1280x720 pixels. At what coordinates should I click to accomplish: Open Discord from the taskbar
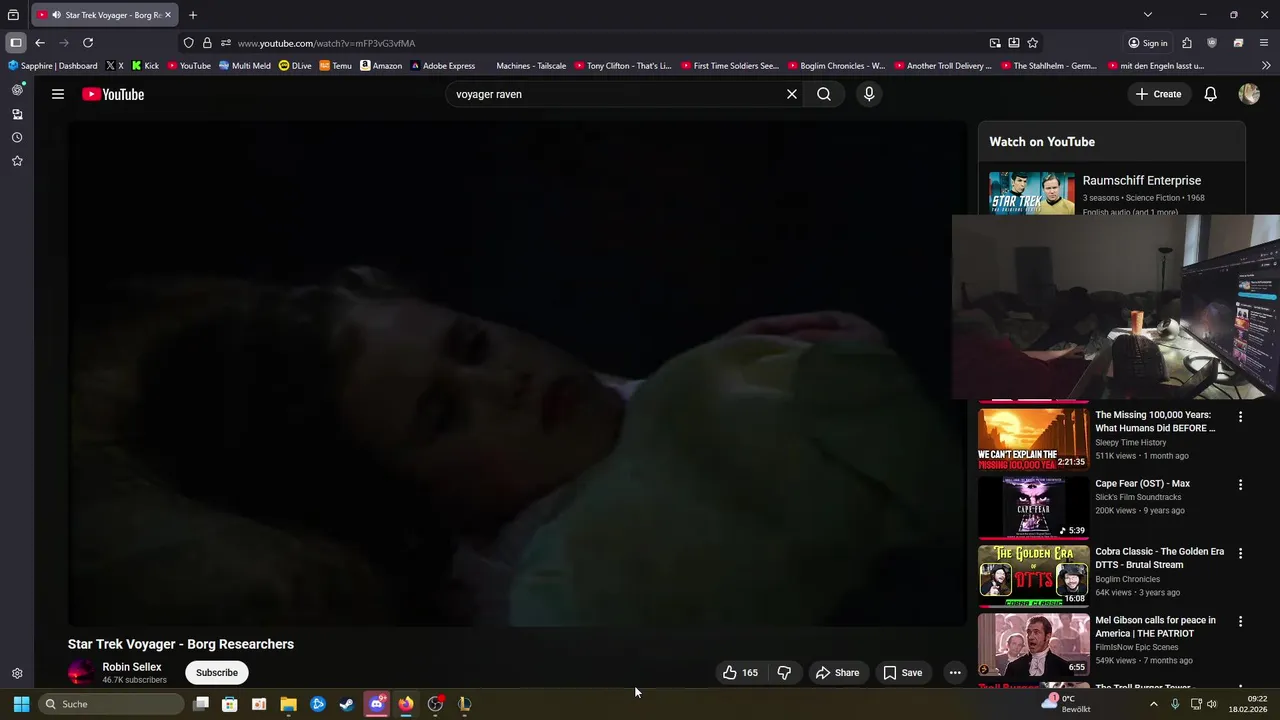377,704
